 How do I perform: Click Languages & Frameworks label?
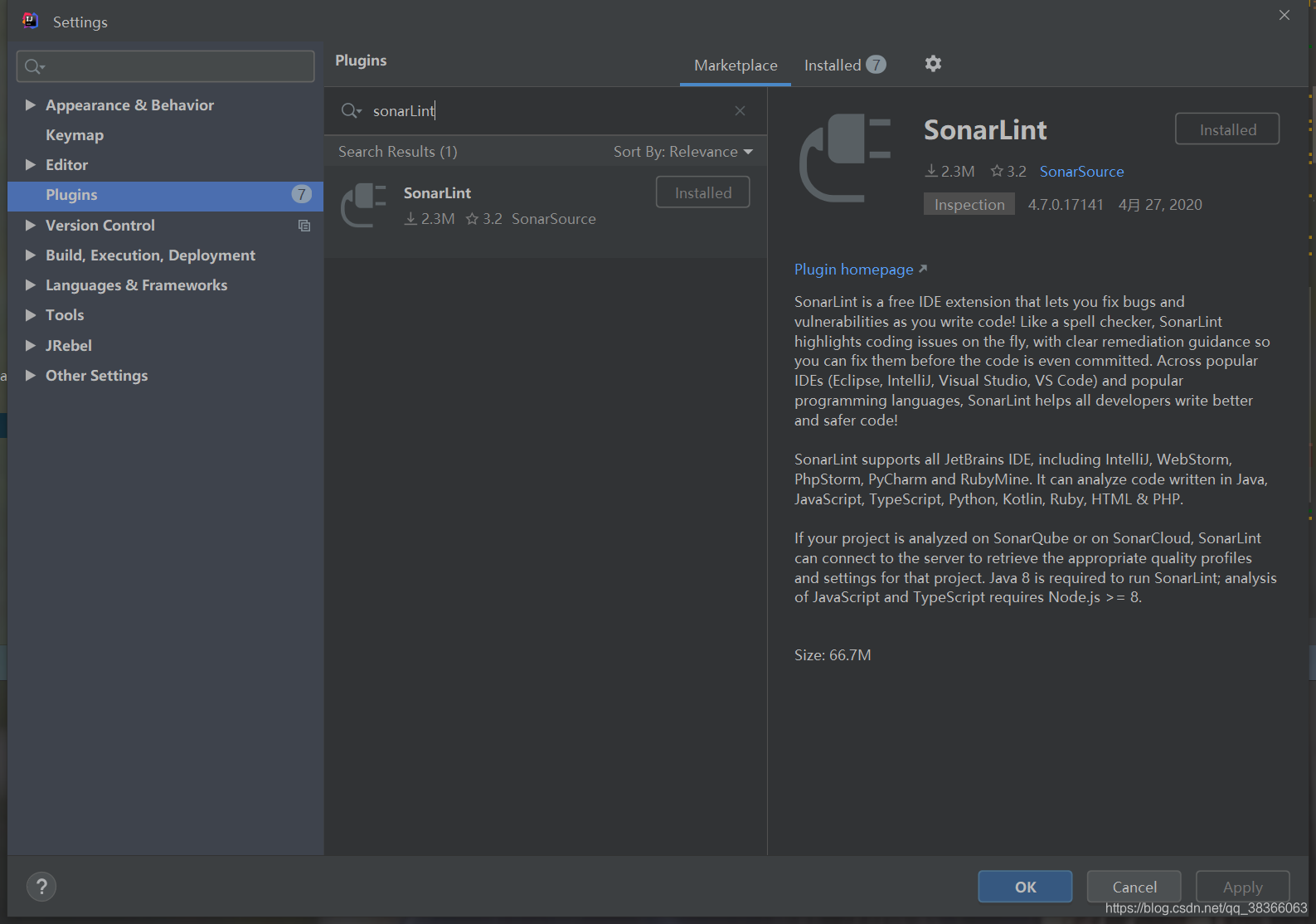(136, 285)
